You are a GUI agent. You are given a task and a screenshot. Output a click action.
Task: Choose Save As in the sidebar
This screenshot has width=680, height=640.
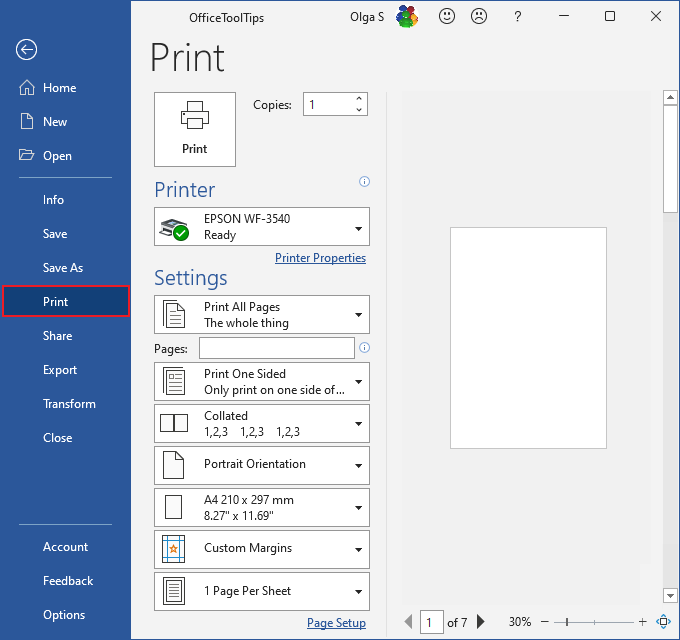click(x=65, y=268)
